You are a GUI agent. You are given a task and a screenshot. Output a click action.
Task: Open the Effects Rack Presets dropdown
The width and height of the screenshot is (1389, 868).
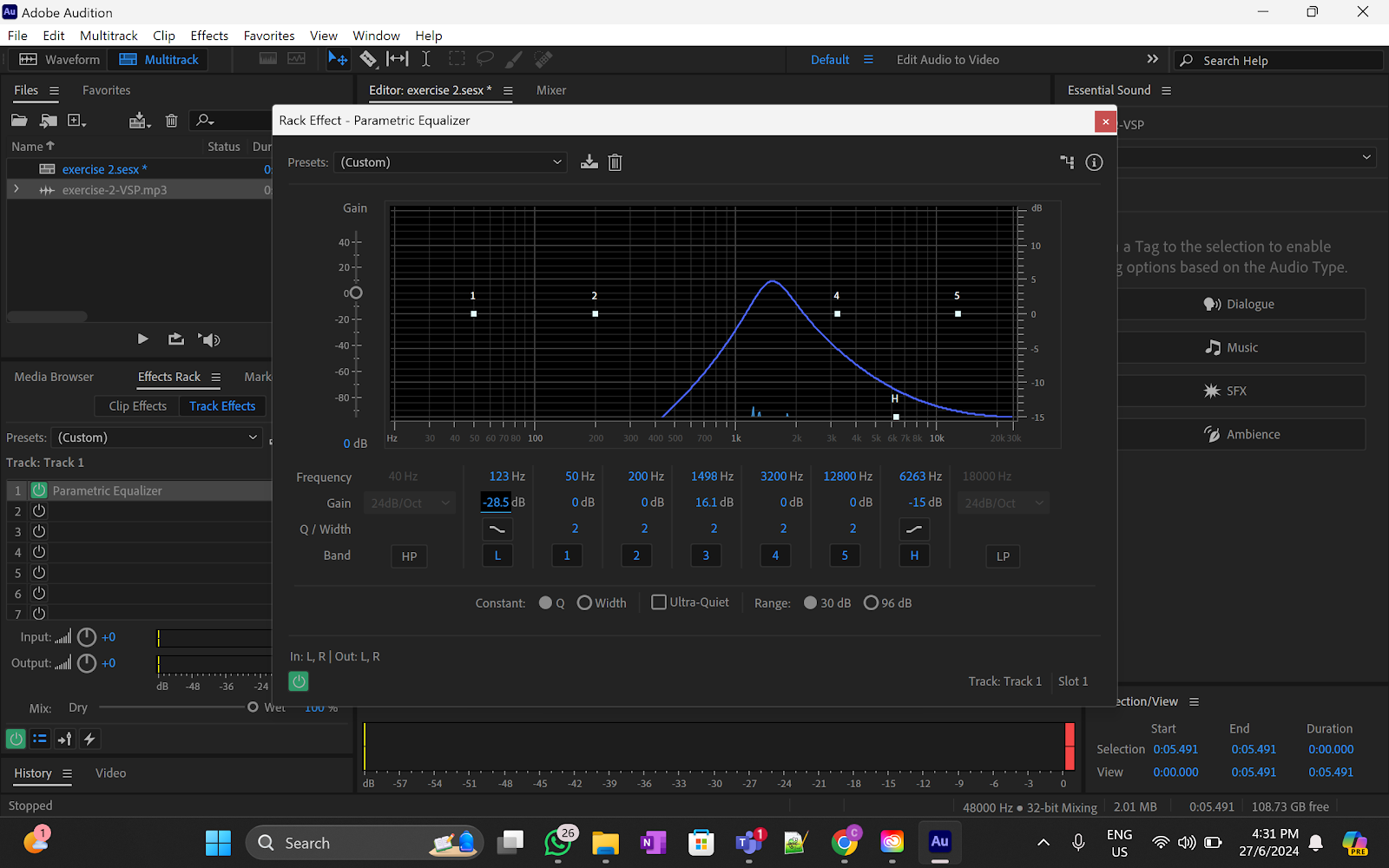(x=157, y=437)
